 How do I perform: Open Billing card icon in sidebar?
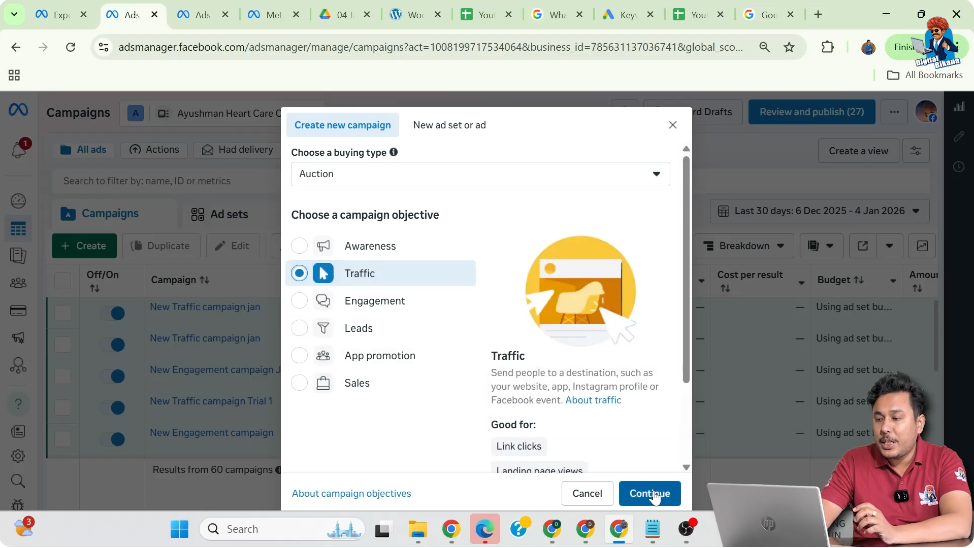pos(18,311)
